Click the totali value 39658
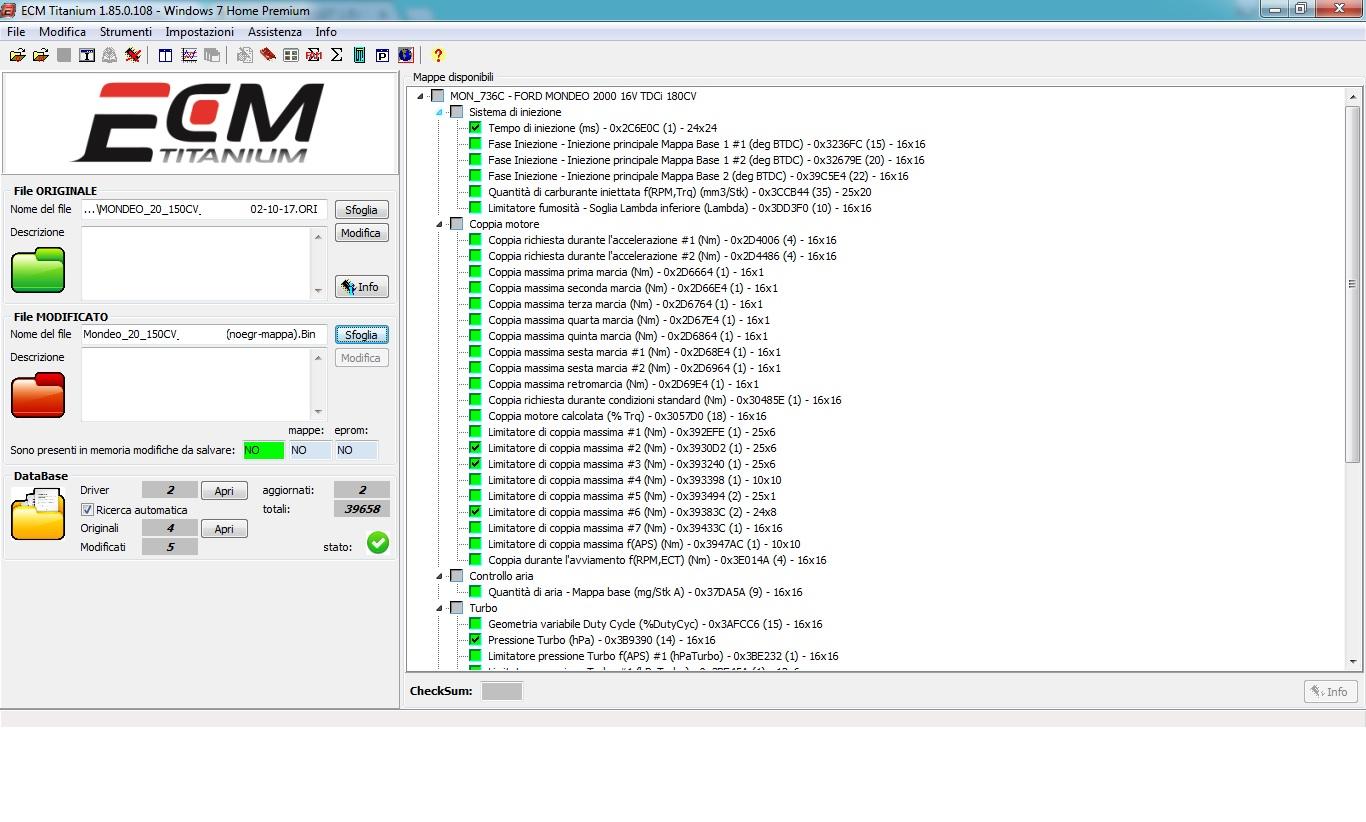 (x=362, y=509)
